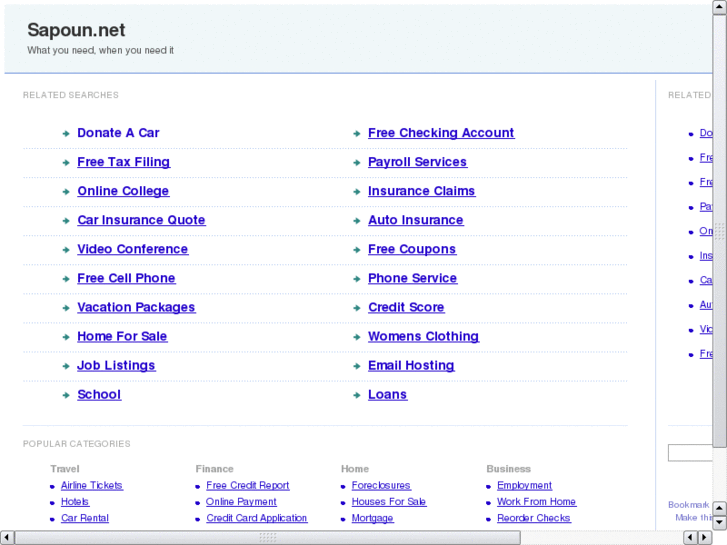The height and width of the screenshot is (545, 727).
Task: Open the Online College search link
Action: 123,191
